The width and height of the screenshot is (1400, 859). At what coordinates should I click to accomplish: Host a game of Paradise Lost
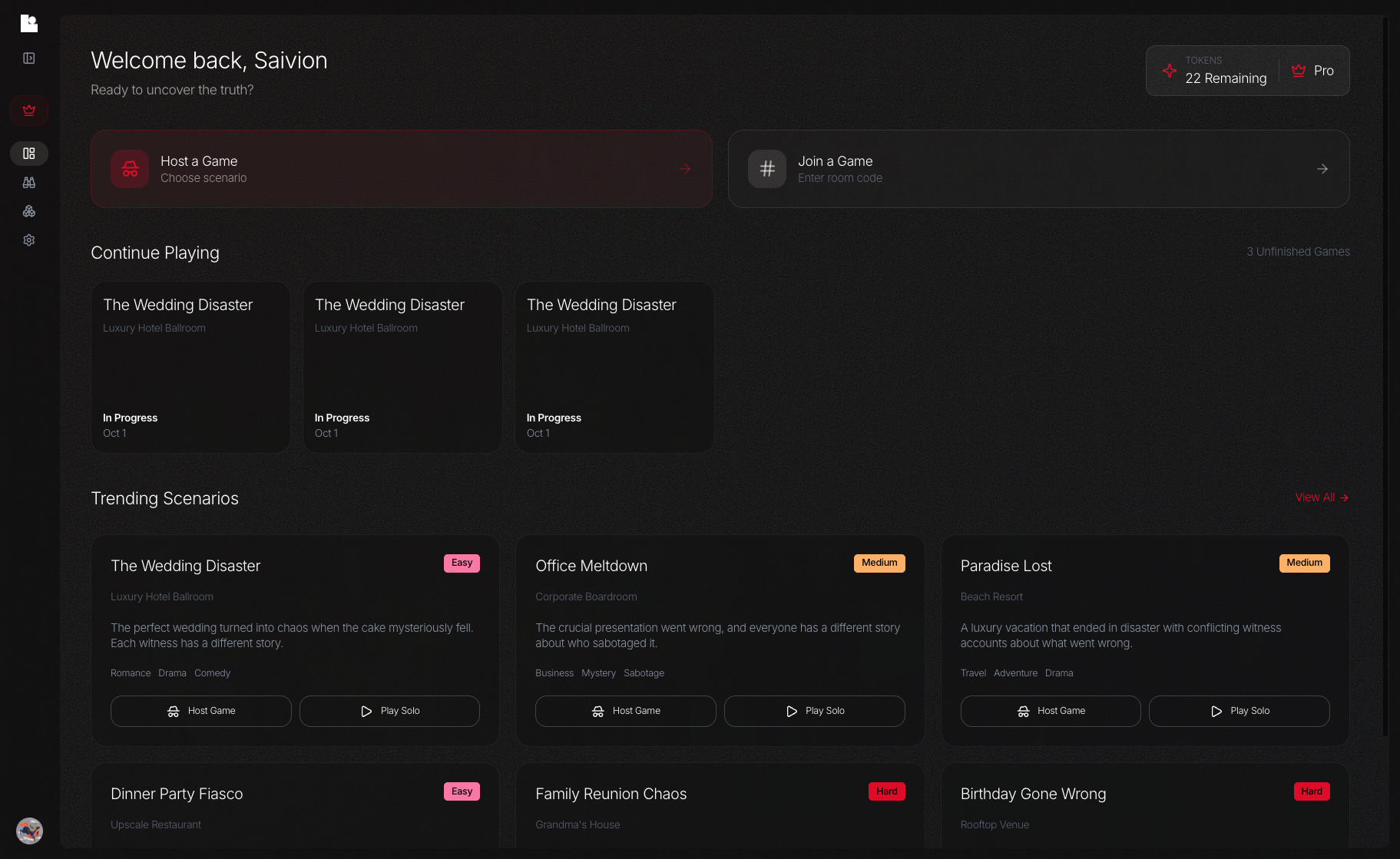[1051, 711]
